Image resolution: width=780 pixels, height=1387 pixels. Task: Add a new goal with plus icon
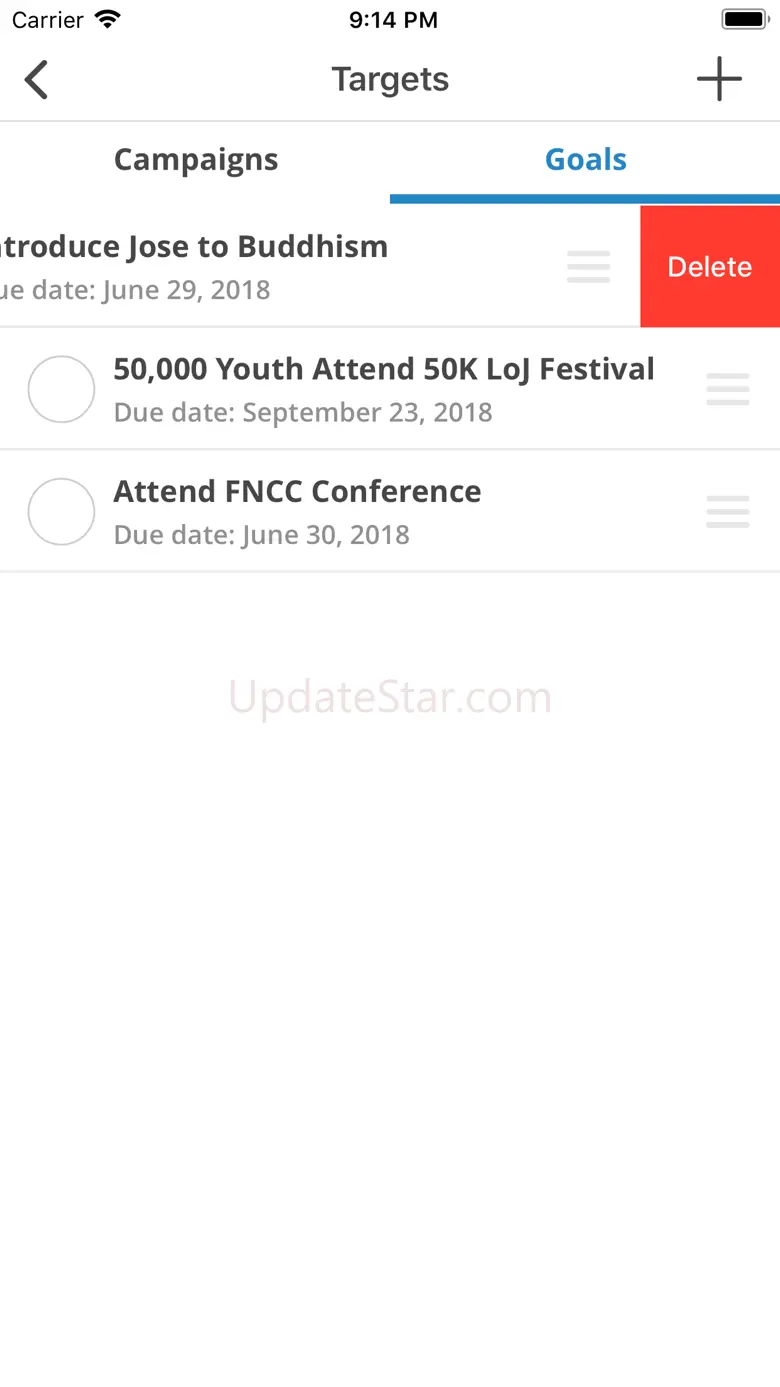coord(719,80)
